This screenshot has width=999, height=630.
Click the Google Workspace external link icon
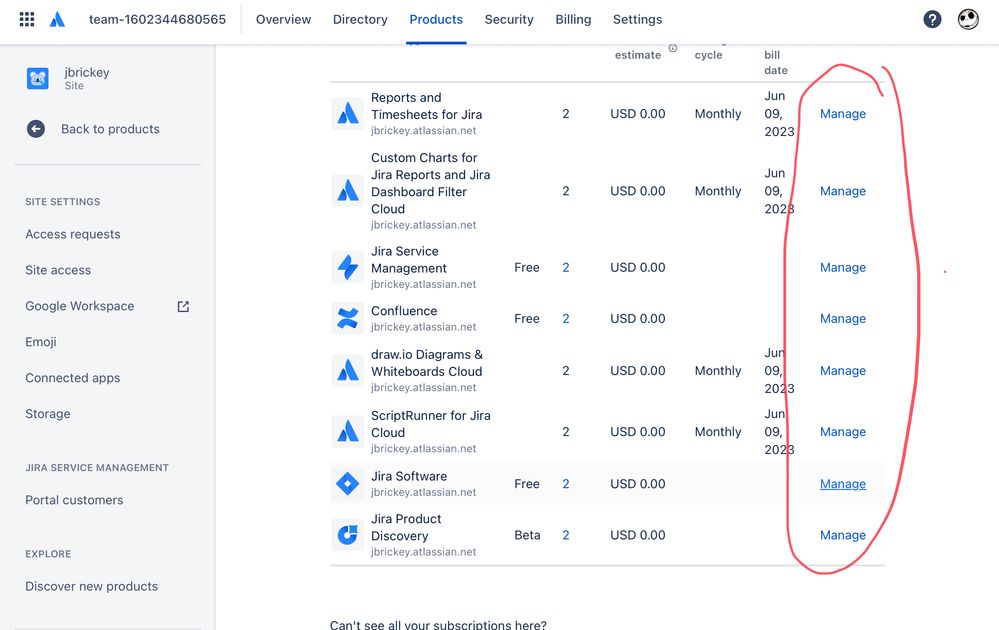(183, 306)
